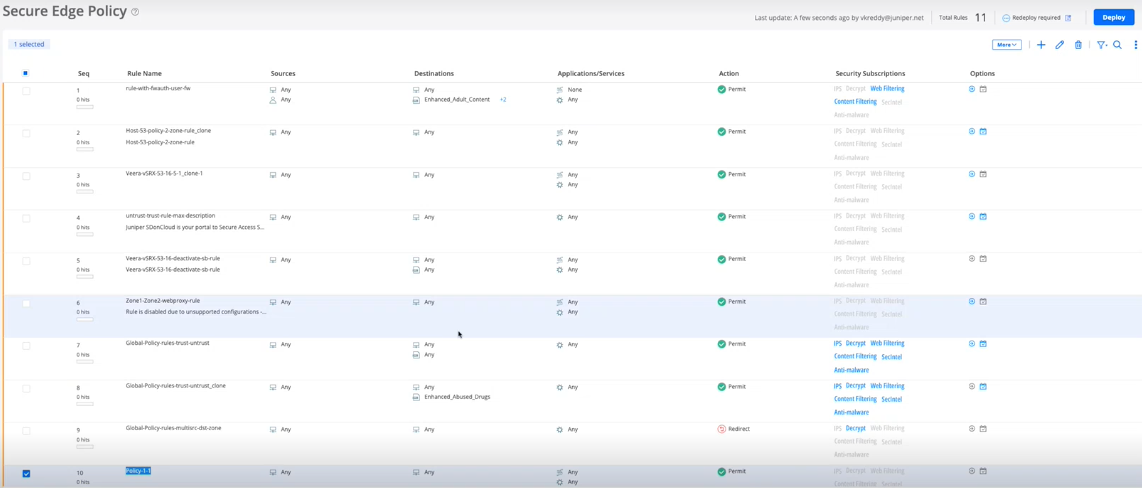Click the Redeploy required external link icon
Viewport: 1142px width, 488px height.
tap(1068, 18)
